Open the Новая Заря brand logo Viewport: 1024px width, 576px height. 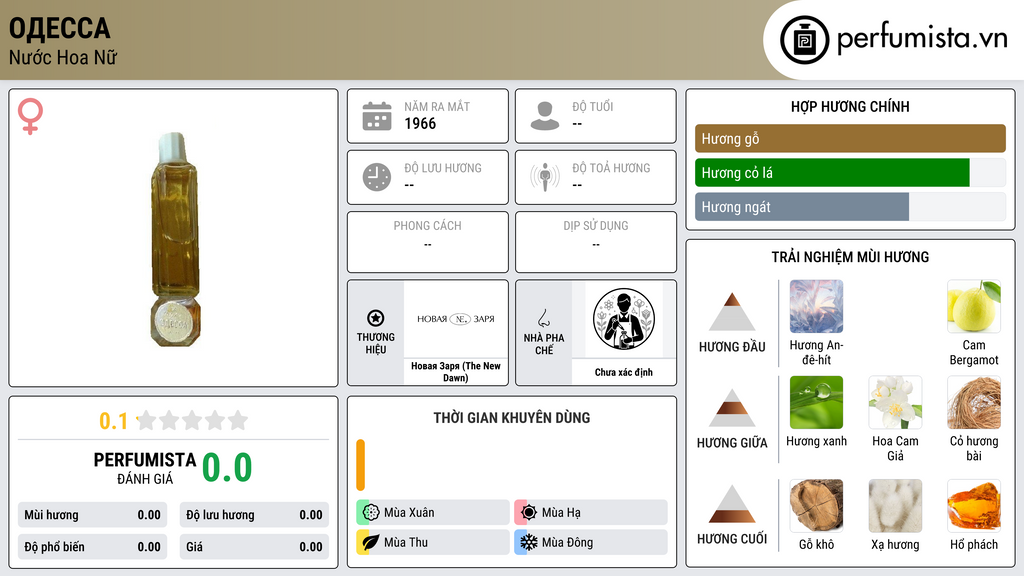pyautogui.click(x=456, y=319)
